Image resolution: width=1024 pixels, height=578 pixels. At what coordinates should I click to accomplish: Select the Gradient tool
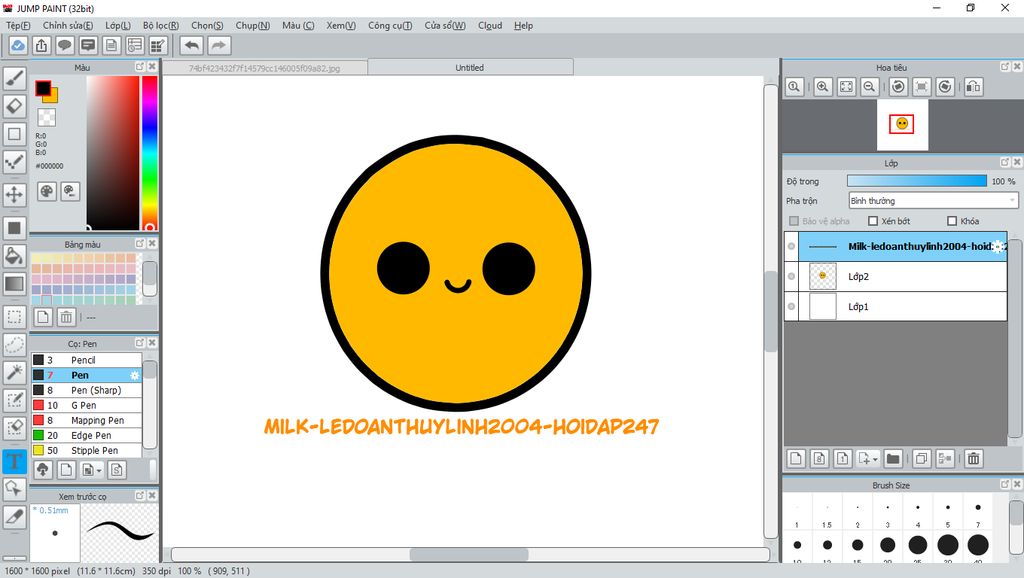click(14, 284)
